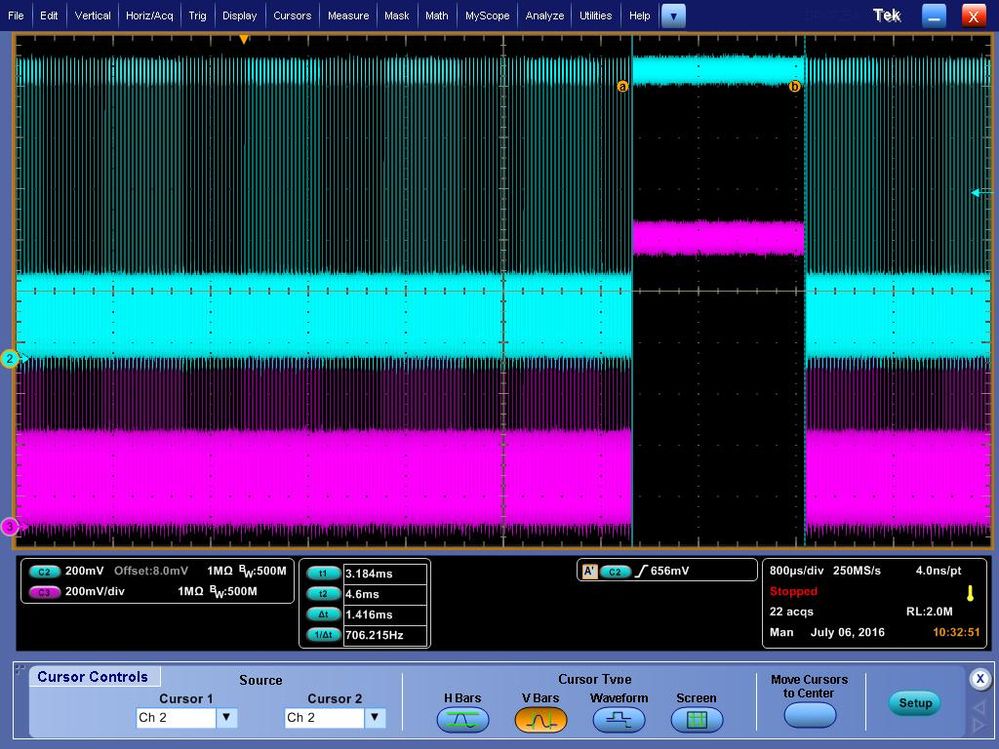Open the File menu
The height and width of the screenshot is (749, 999).
coord(15,15)
